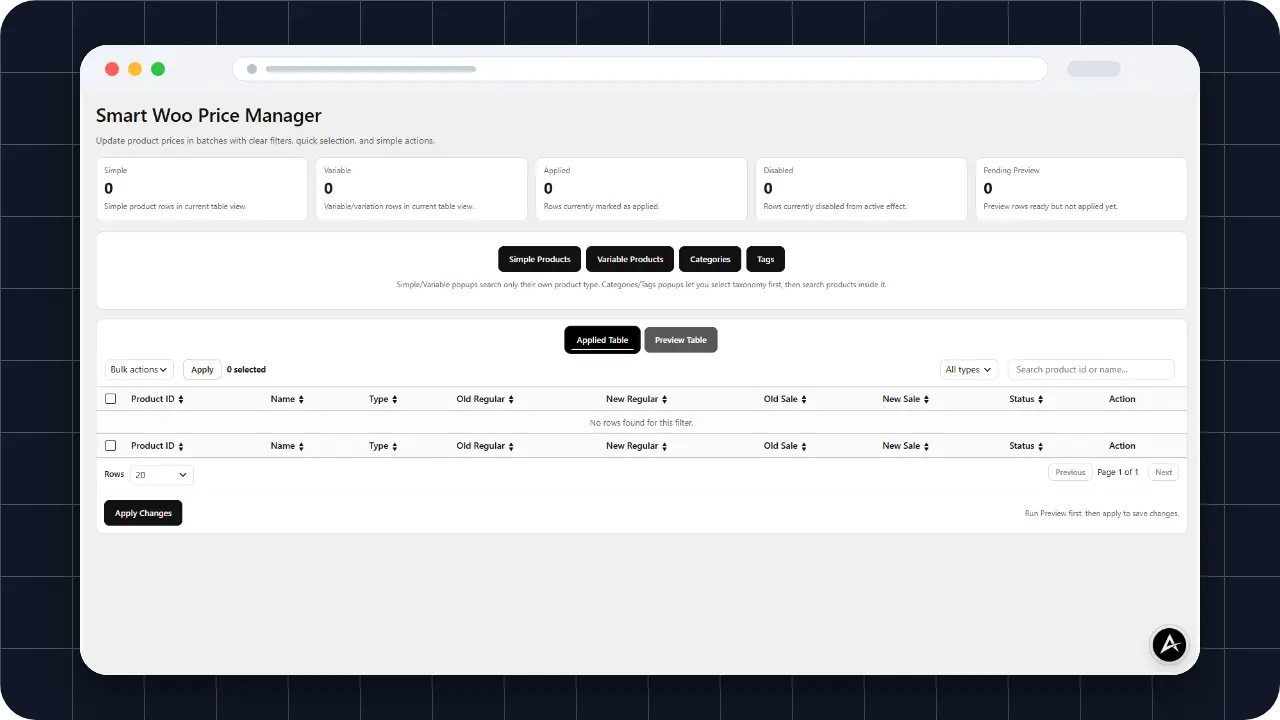Viewport: 1280px width, 720px height.
Task: Sort by Status in table footer
Action: (x=1026, y=446)
